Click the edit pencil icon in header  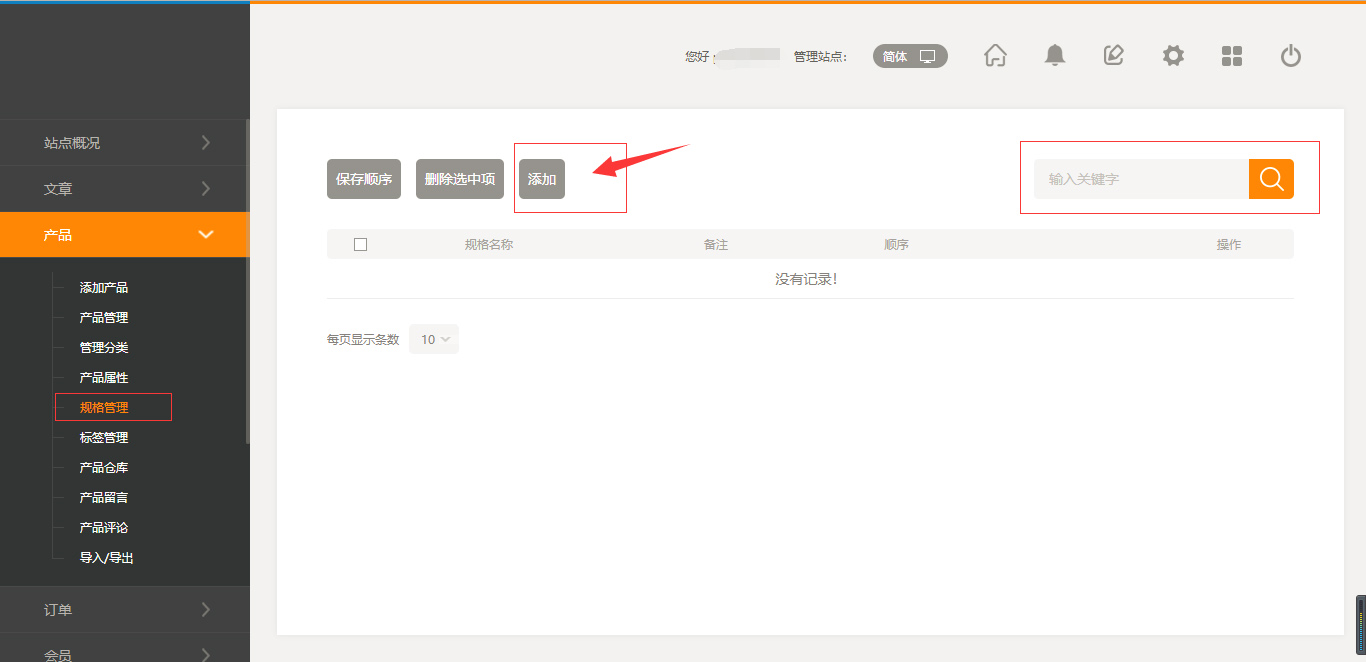1113,56
